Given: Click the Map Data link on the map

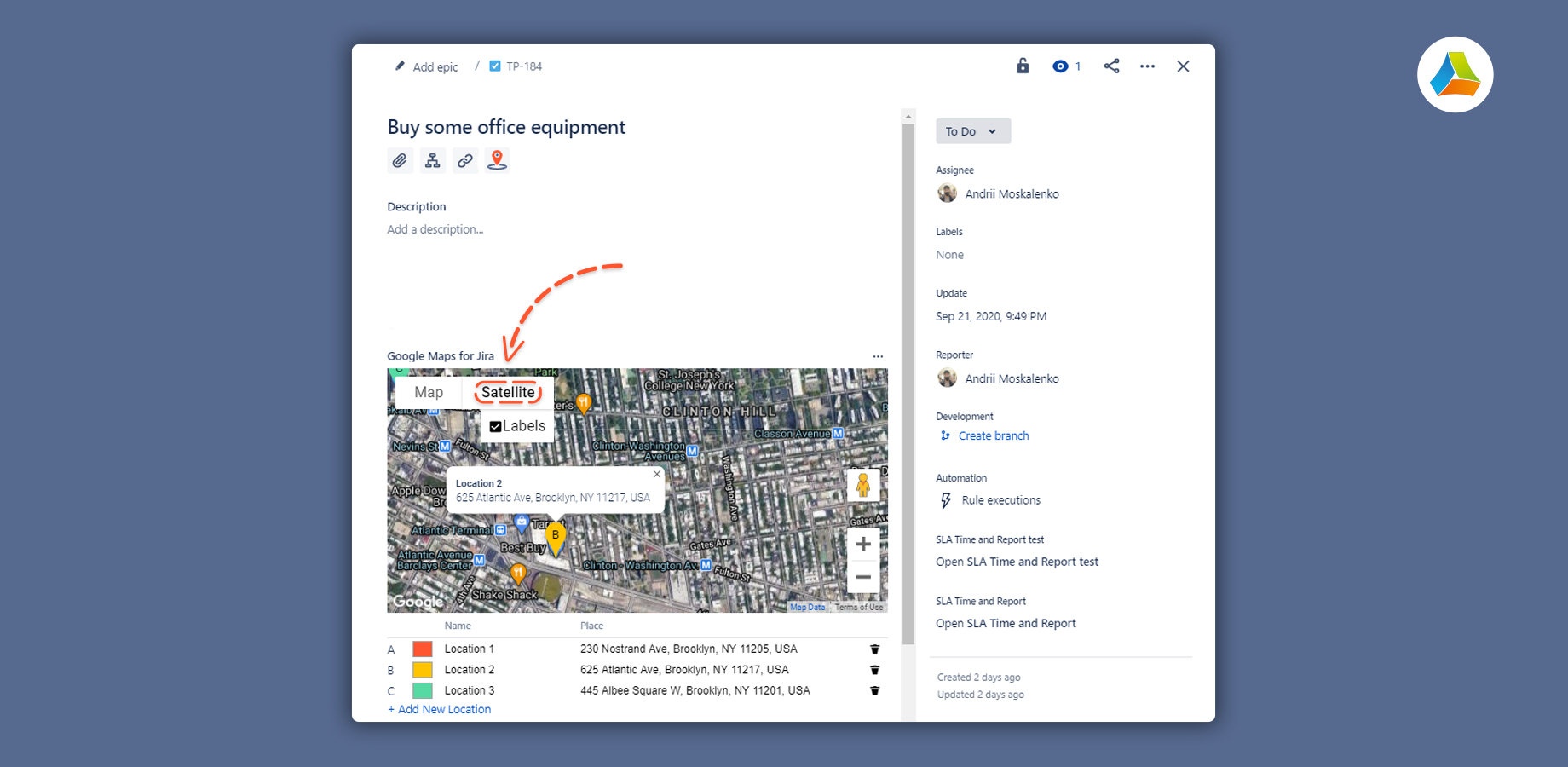Looking at the screenshot, I should pyautogui.click(x=807, y=607).
